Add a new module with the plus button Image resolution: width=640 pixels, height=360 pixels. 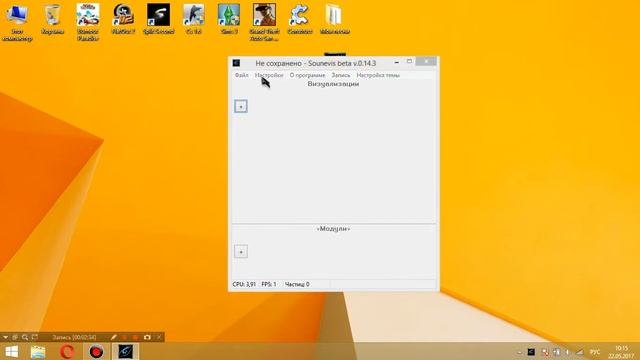pyautogui.click(x=241, y=251)
